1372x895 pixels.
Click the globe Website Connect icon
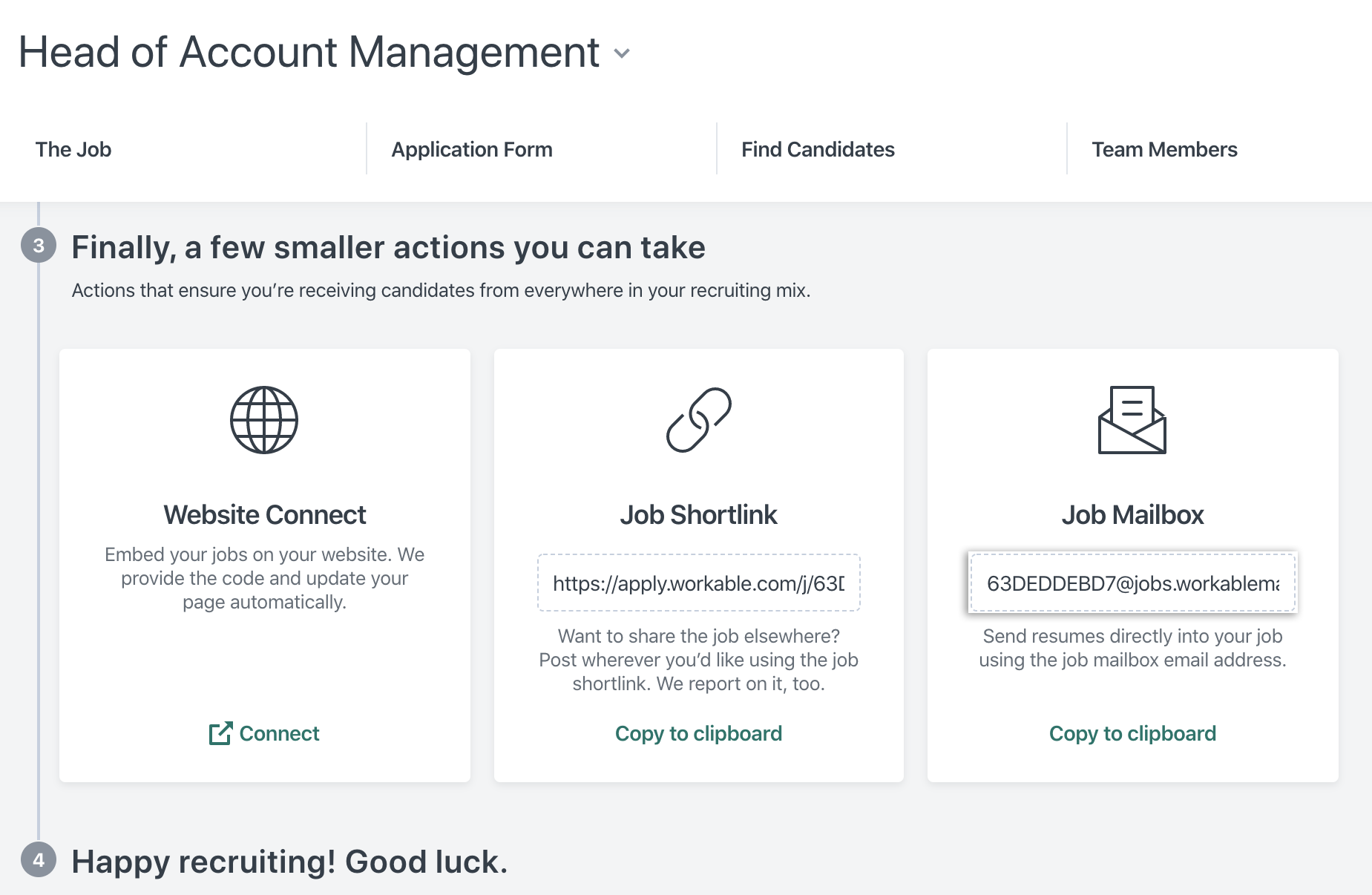264,420
